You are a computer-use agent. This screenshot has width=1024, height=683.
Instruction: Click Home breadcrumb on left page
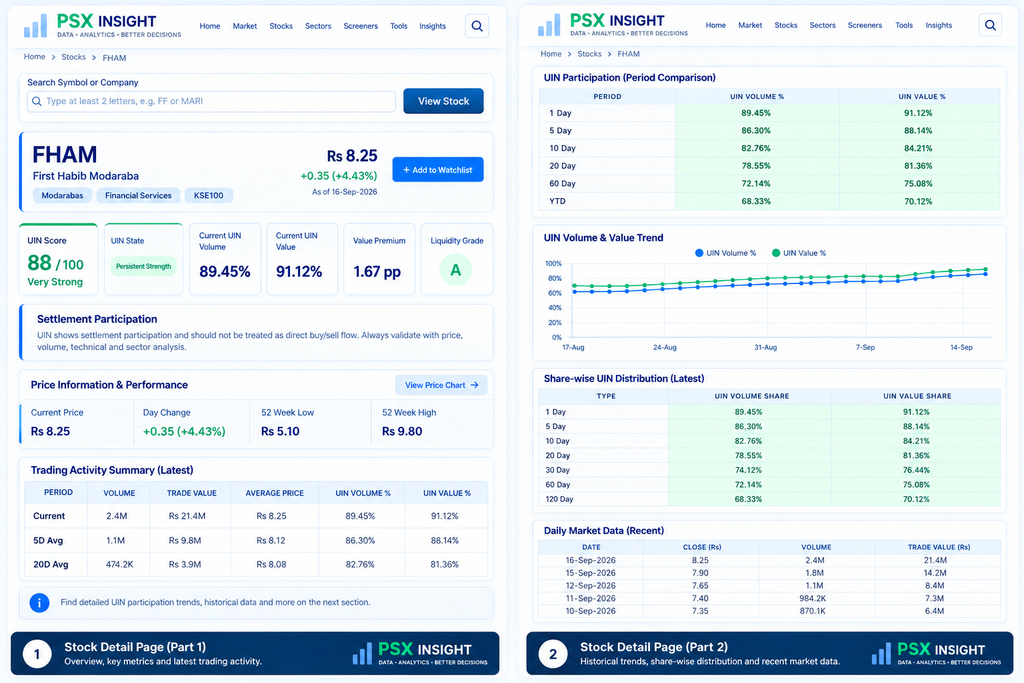click(35, 57)
